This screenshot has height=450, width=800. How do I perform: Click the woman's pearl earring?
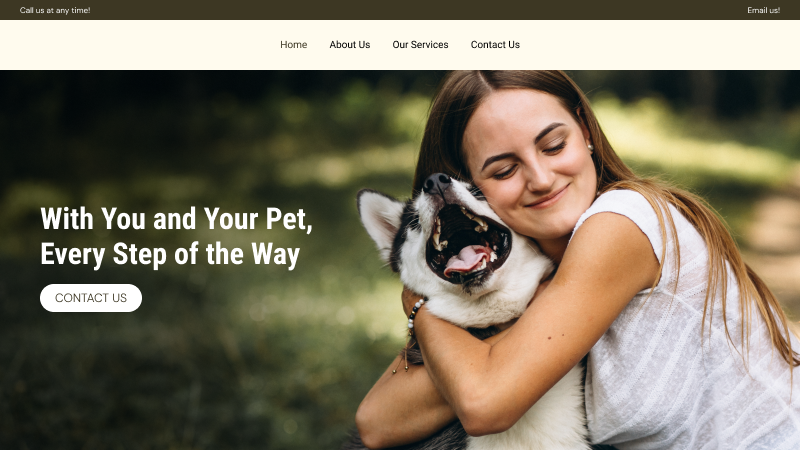point(591,147)
